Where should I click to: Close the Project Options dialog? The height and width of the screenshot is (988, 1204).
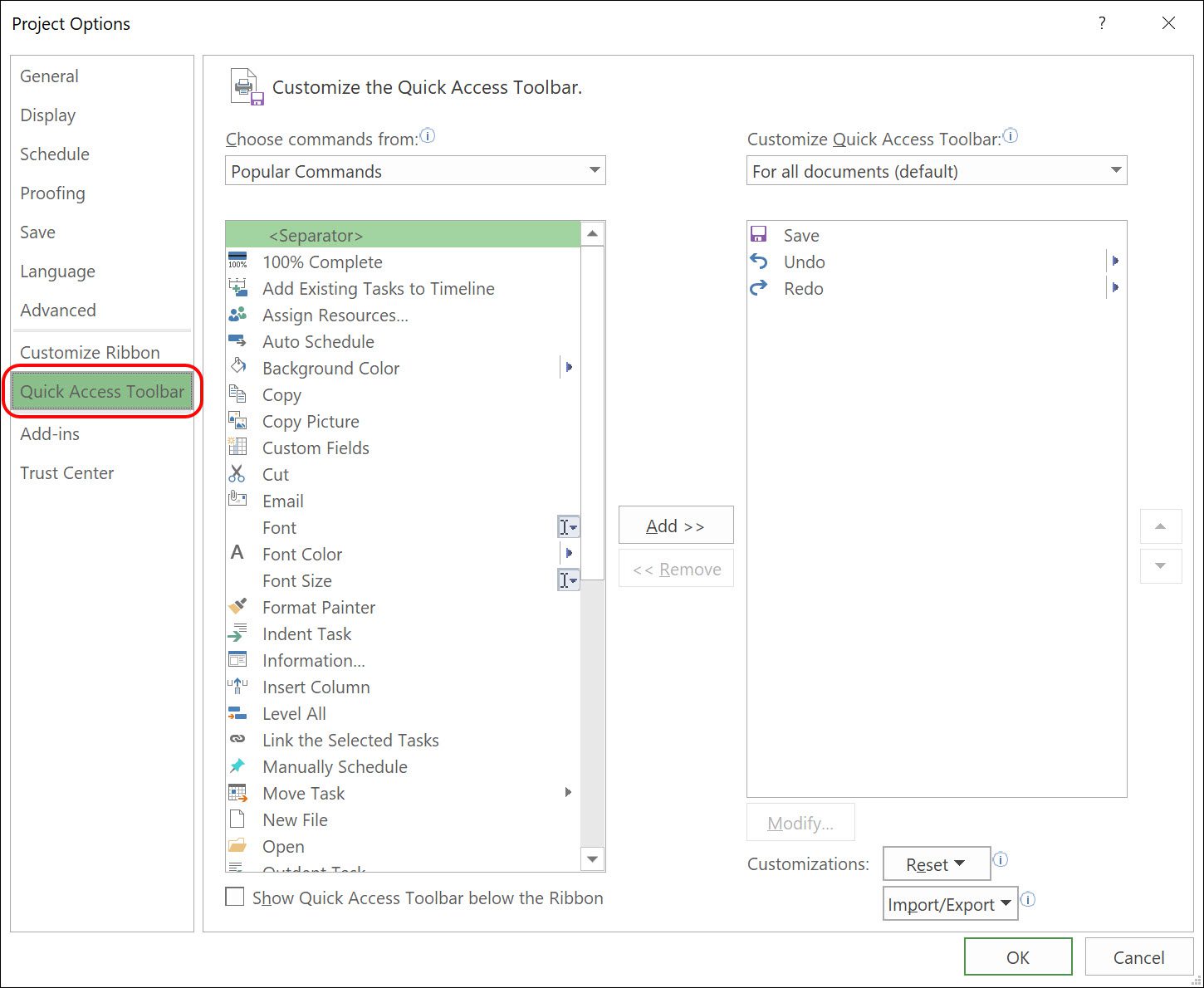point(1168,23)
